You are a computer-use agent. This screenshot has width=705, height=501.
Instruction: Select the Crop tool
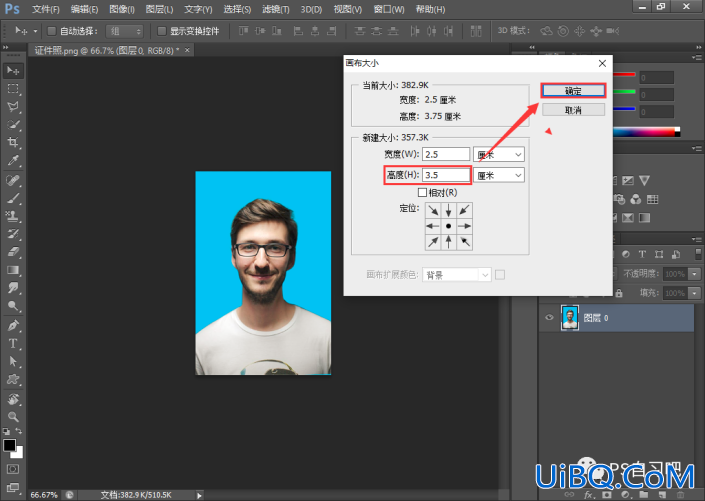[x=13, y=143]
